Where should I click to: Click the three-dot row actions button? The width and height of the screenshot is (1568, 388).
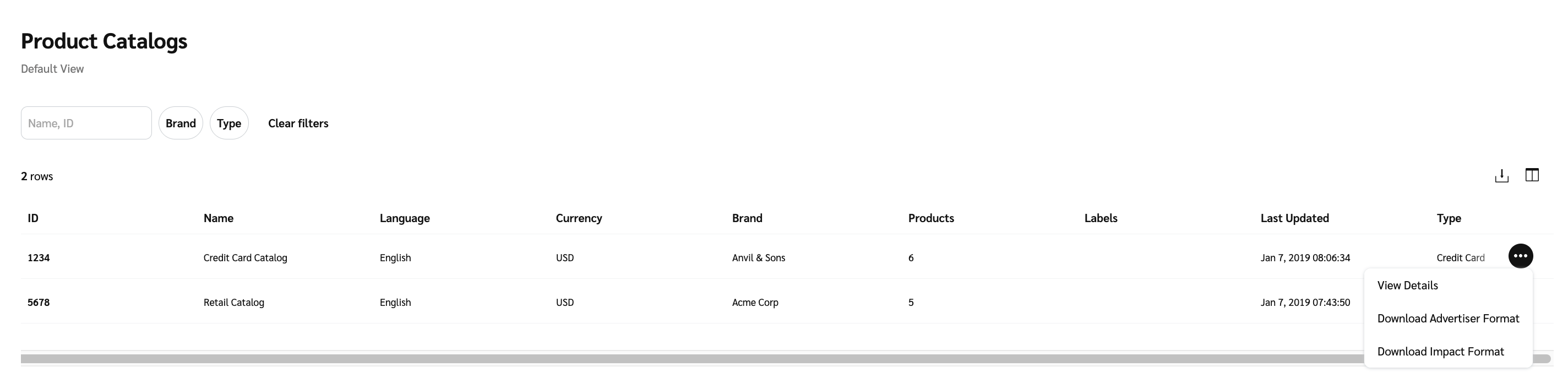point(1520,256)
